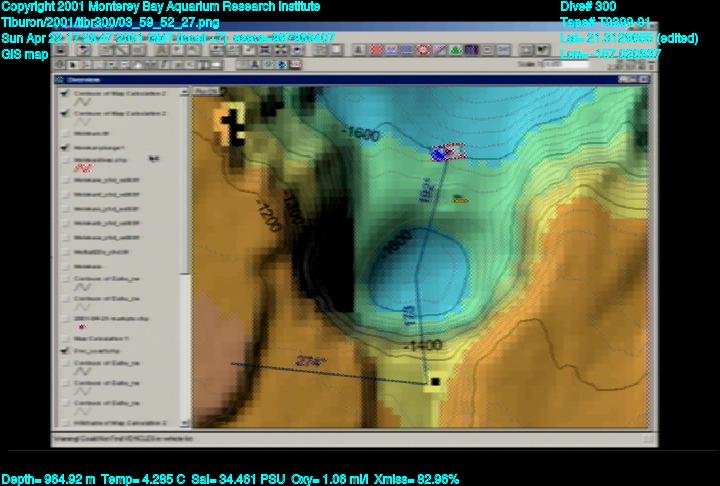Select the black square waypoint at line end
Screen dimensions: 720x486
435,381
